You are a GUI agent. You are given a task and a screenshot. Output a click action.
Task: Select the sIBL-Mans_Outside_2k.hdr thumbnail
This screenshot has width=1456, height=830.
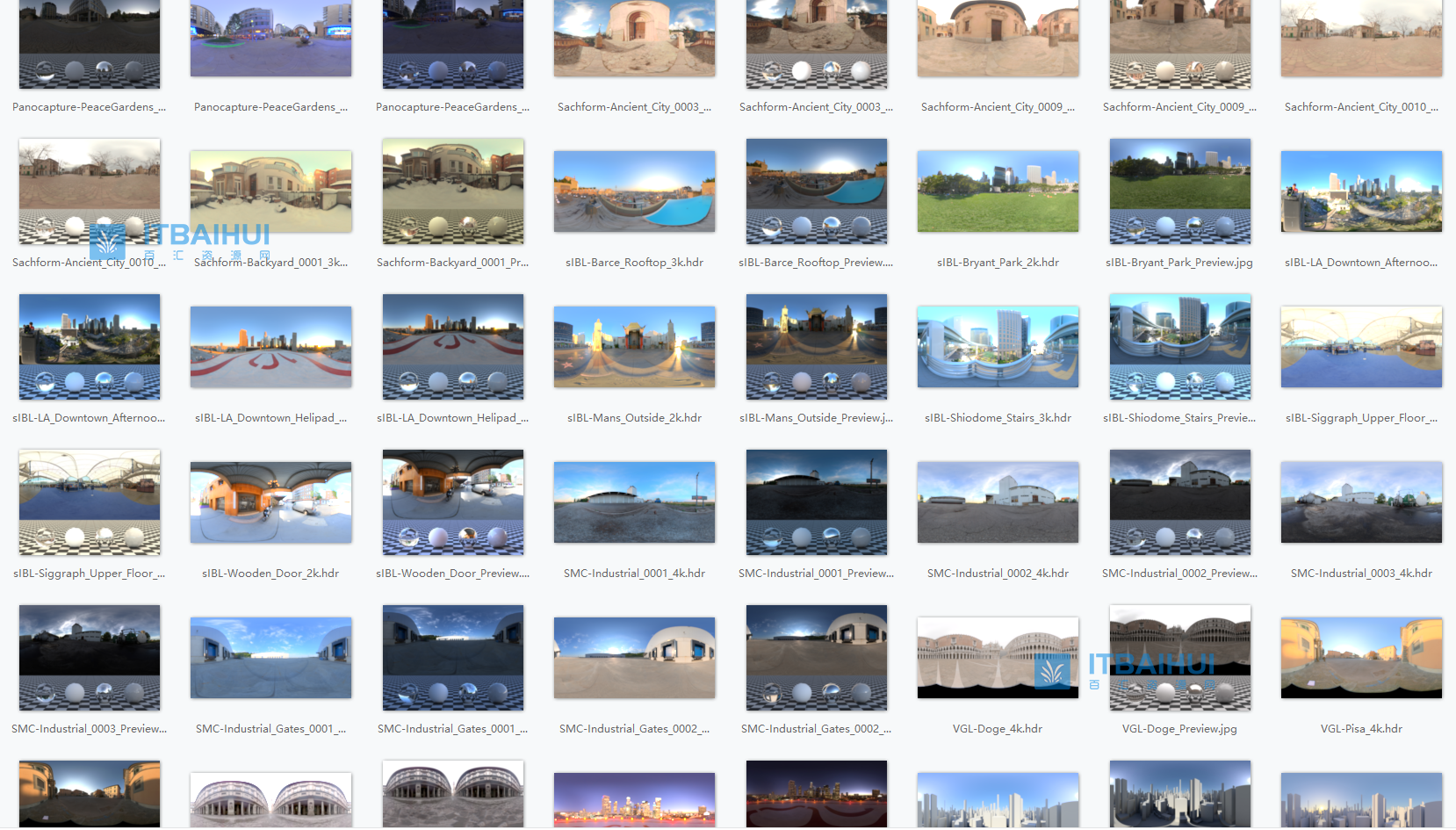point(634,347)
